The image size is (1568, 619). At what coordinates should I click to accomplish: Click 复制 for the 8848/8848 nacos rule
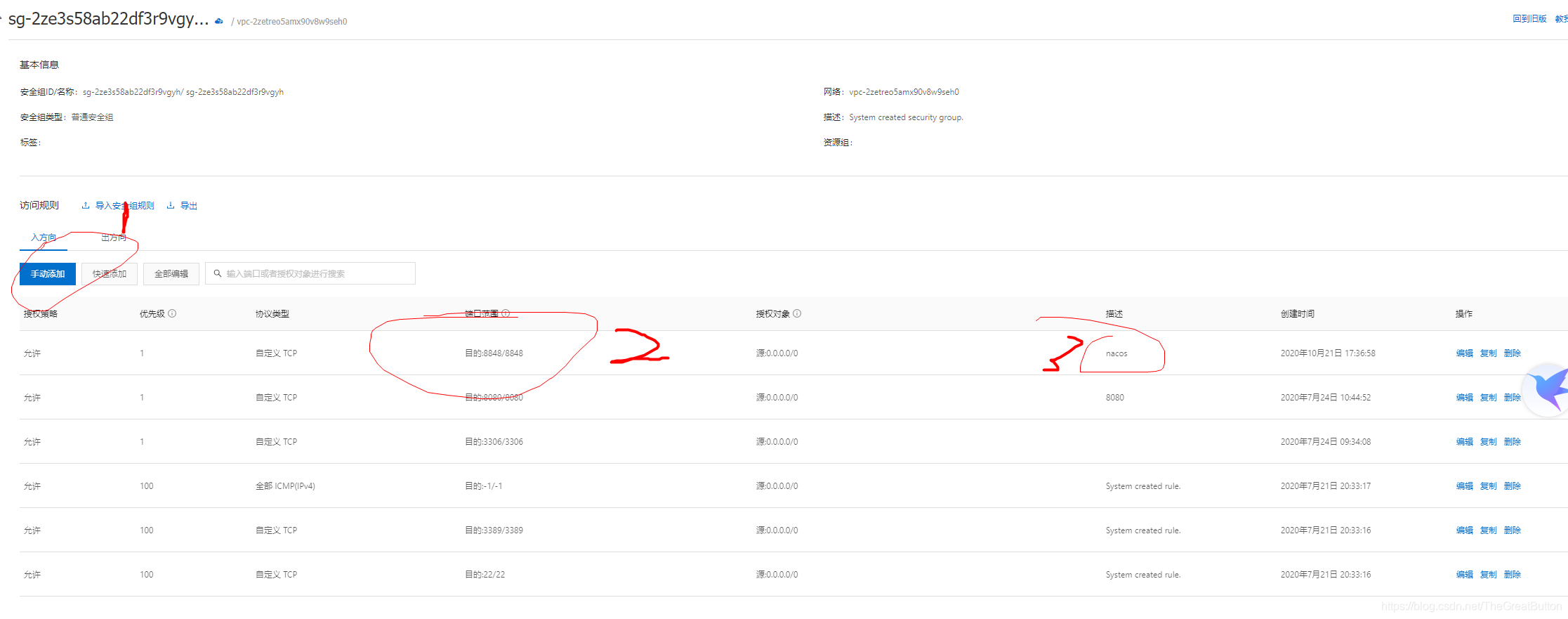click(x=1489, y=353)
